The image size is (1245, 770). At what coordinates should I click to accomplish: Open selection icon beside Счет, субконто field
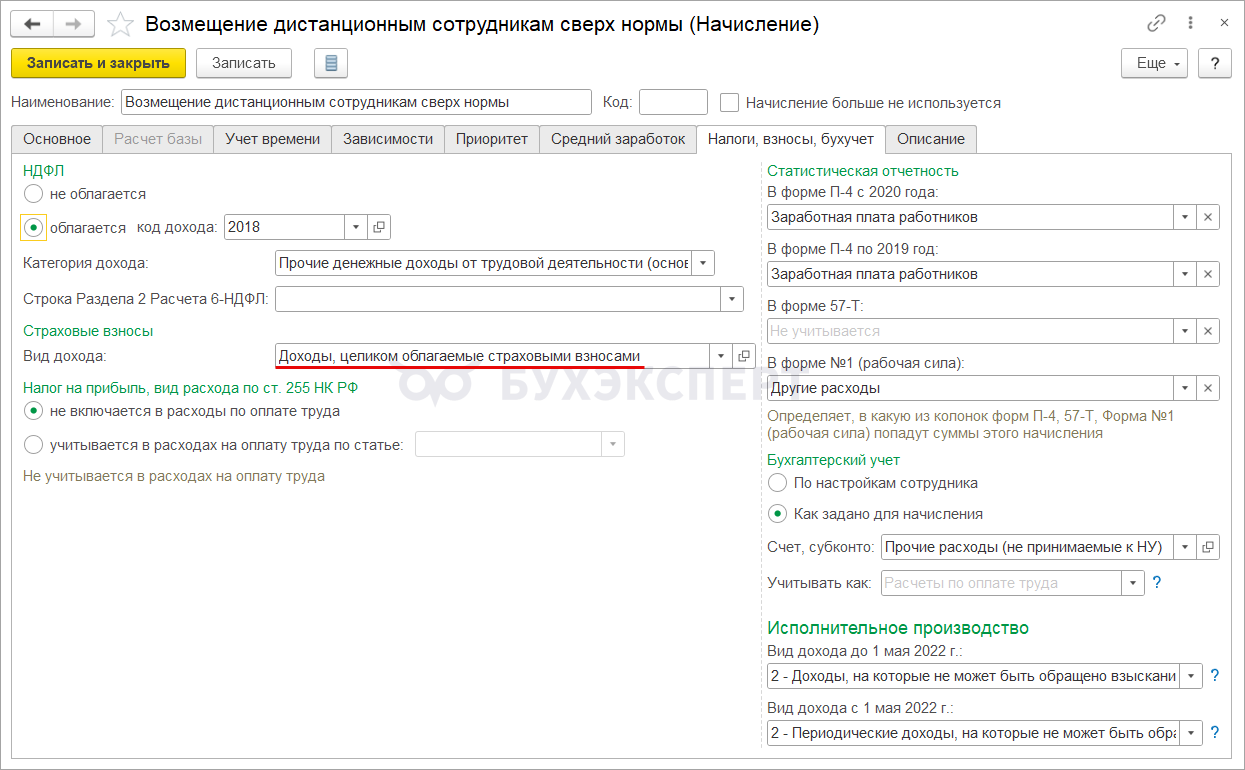(x=1208, y=547)
